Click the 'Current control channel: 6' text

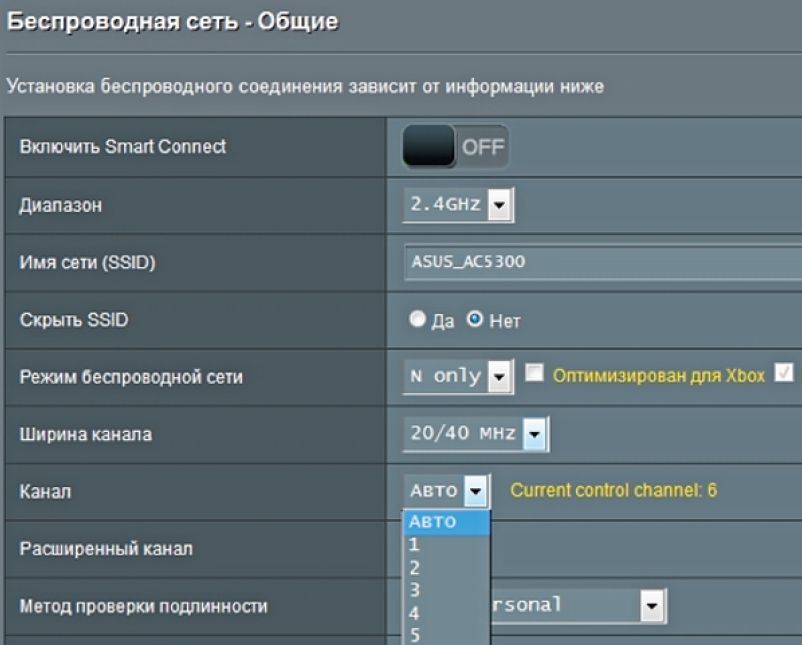(613, 491)
